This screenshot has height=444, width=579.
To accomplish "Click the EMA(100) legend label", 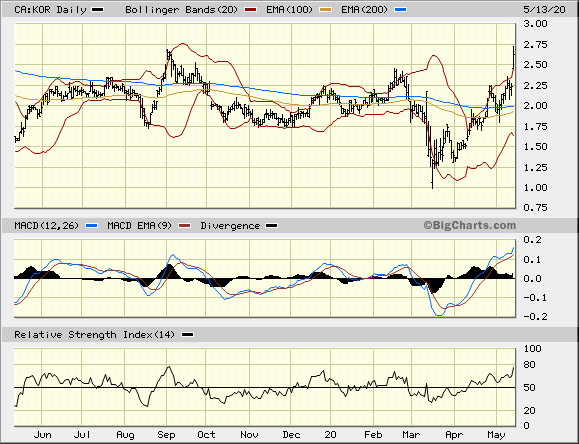I will 289,10.
